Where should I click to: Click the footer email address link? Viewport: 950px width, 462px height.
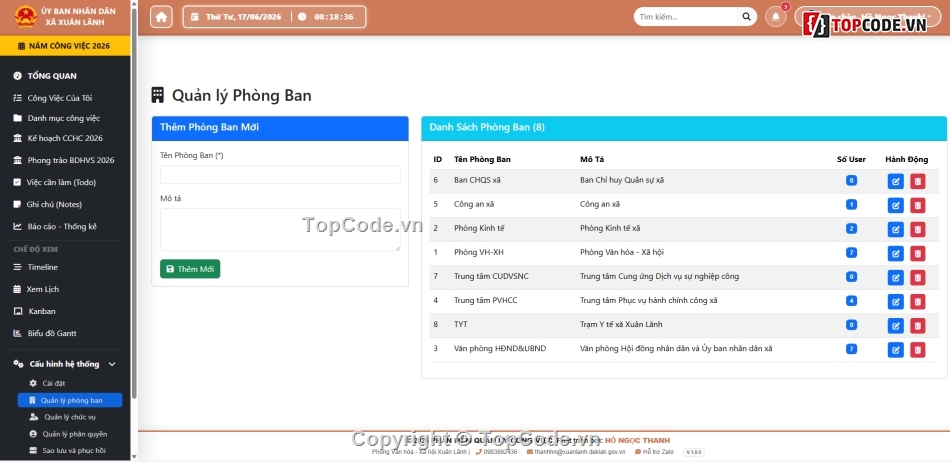coord(576,452)
